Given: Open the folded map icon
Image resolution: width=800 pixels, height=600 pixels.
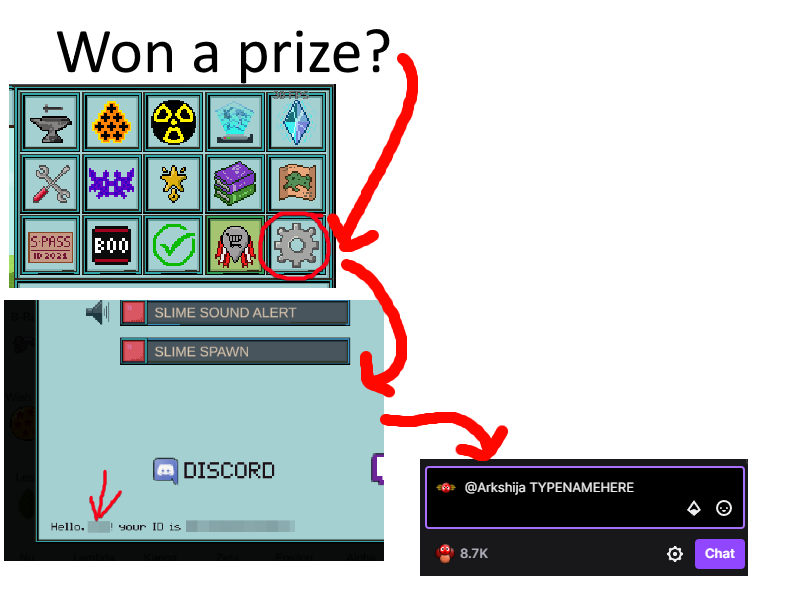Looking at the screenshot, I should pyautogui.click(x=296, y=184).
